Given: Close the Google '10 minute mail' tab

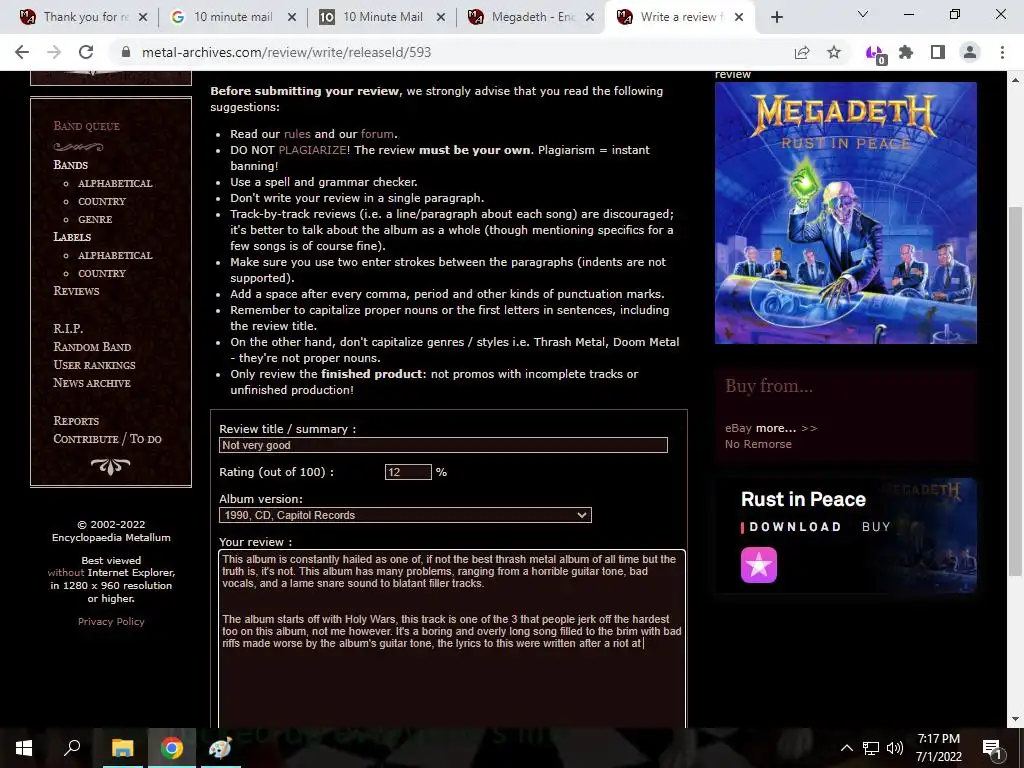Looking at the screenshot, I should click(x=293, y=17).
